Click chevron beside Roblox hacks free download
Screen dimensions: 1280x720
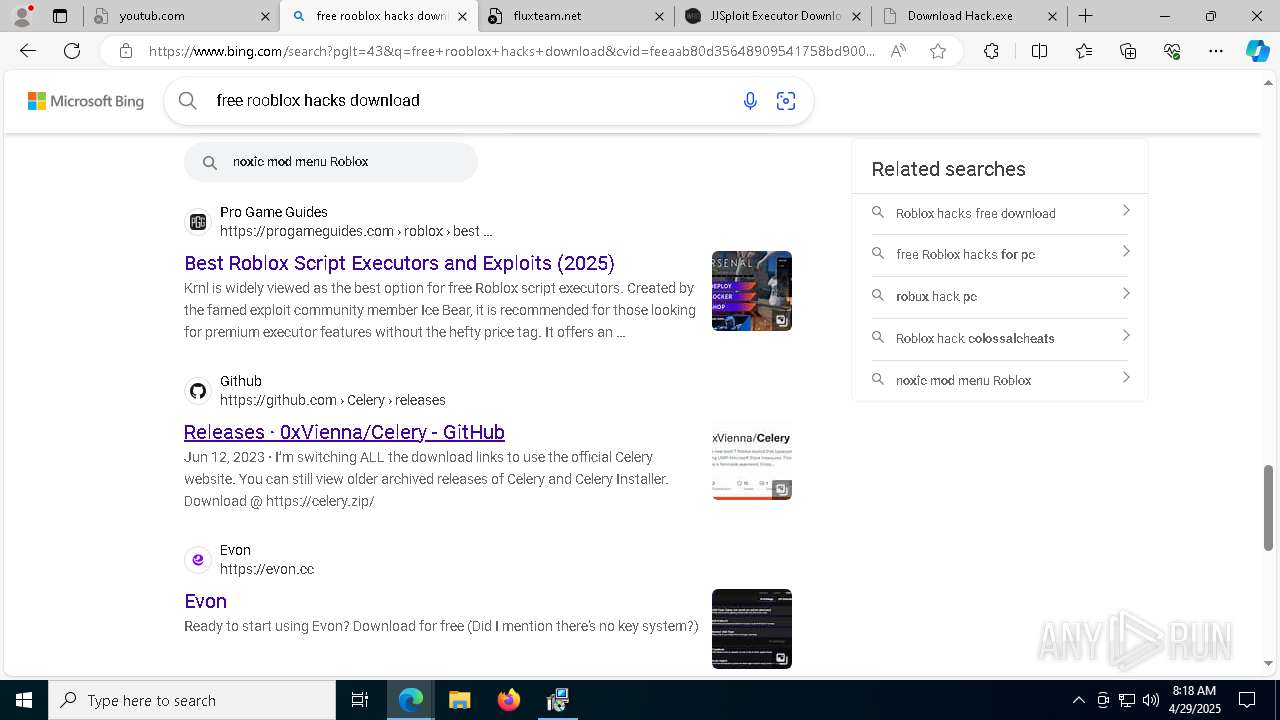(x=1126, y=211)
